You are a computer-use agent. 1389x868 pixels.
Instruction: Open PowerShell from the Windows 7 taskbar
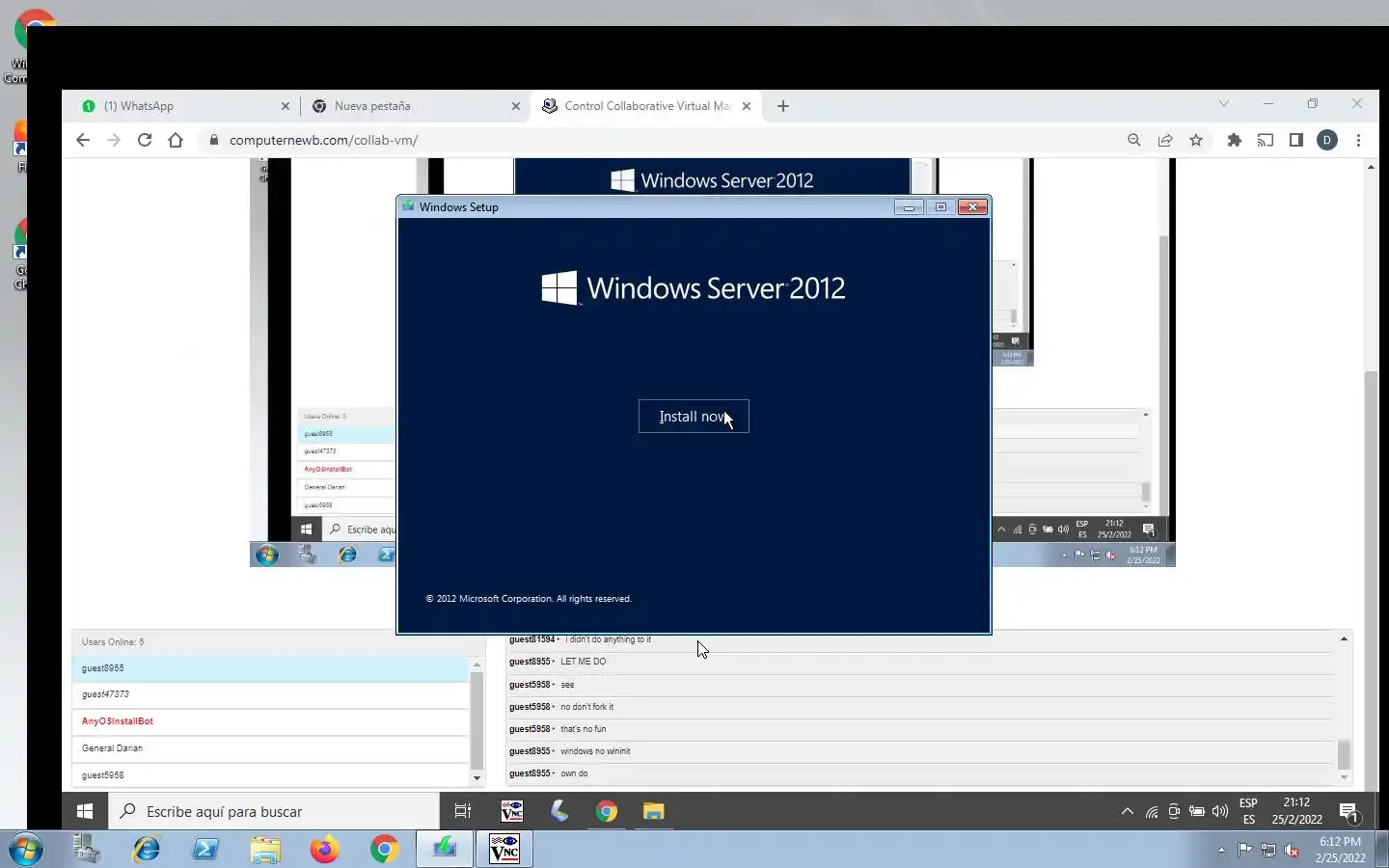(x=205, y=850)
